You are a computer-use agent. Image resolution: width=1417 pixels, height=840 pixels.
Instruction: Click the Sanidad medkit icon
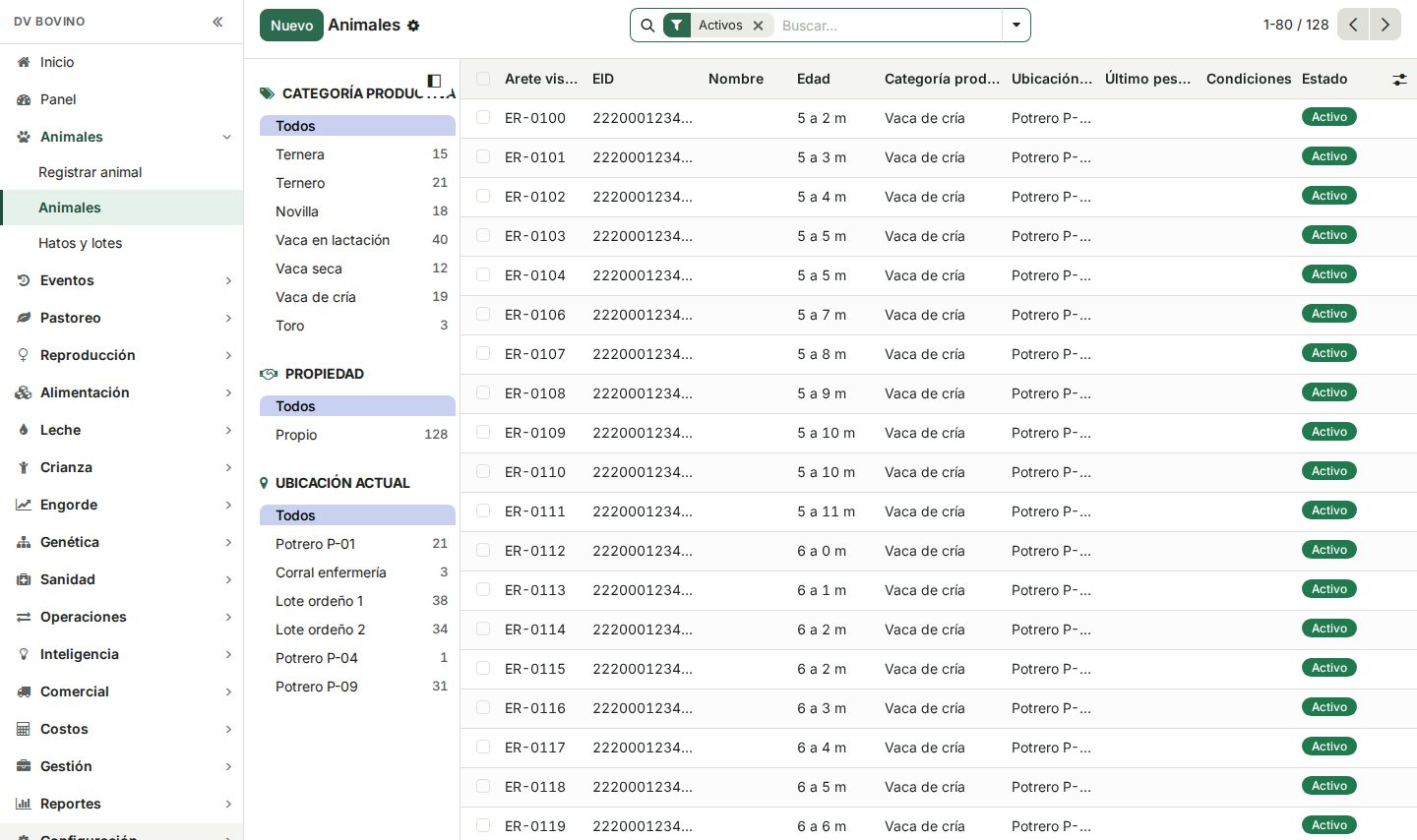24,579
